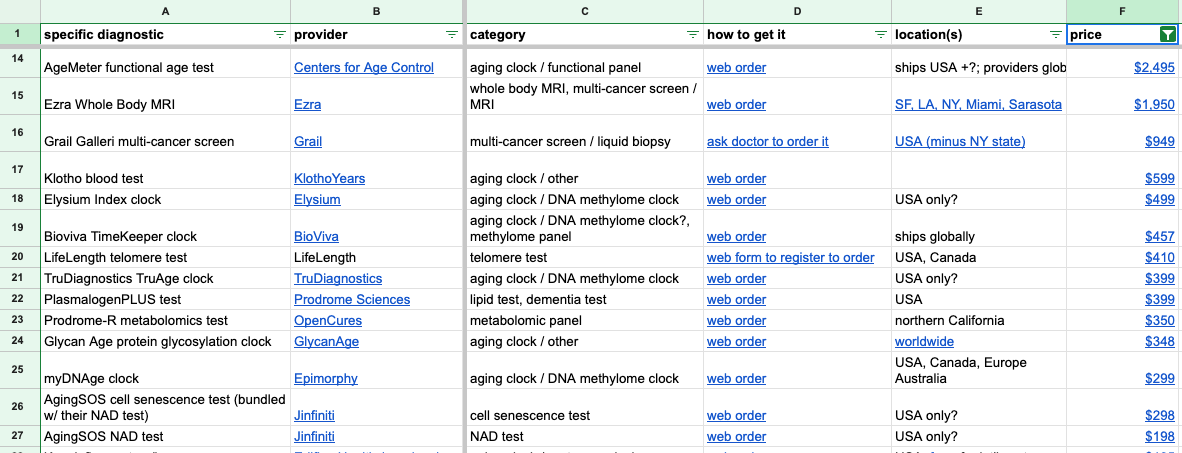This screenshot has width=1182, height=453.
Task: Click web order link for AgeMeter row
Action: pos(736,68)
